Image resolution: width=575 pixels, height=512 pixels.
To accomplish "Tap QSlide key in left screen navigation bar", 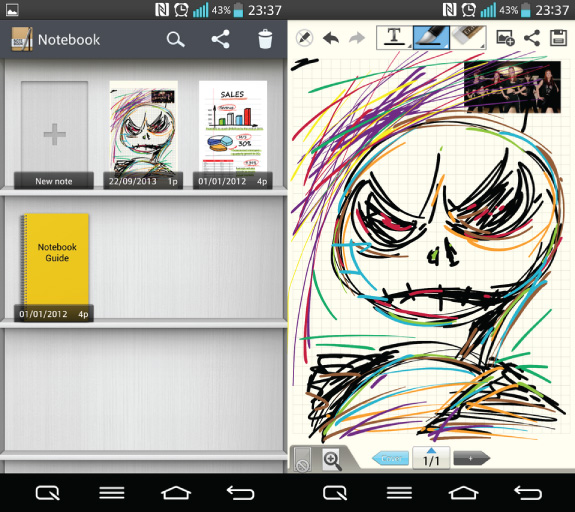I will tap(48, 493).
